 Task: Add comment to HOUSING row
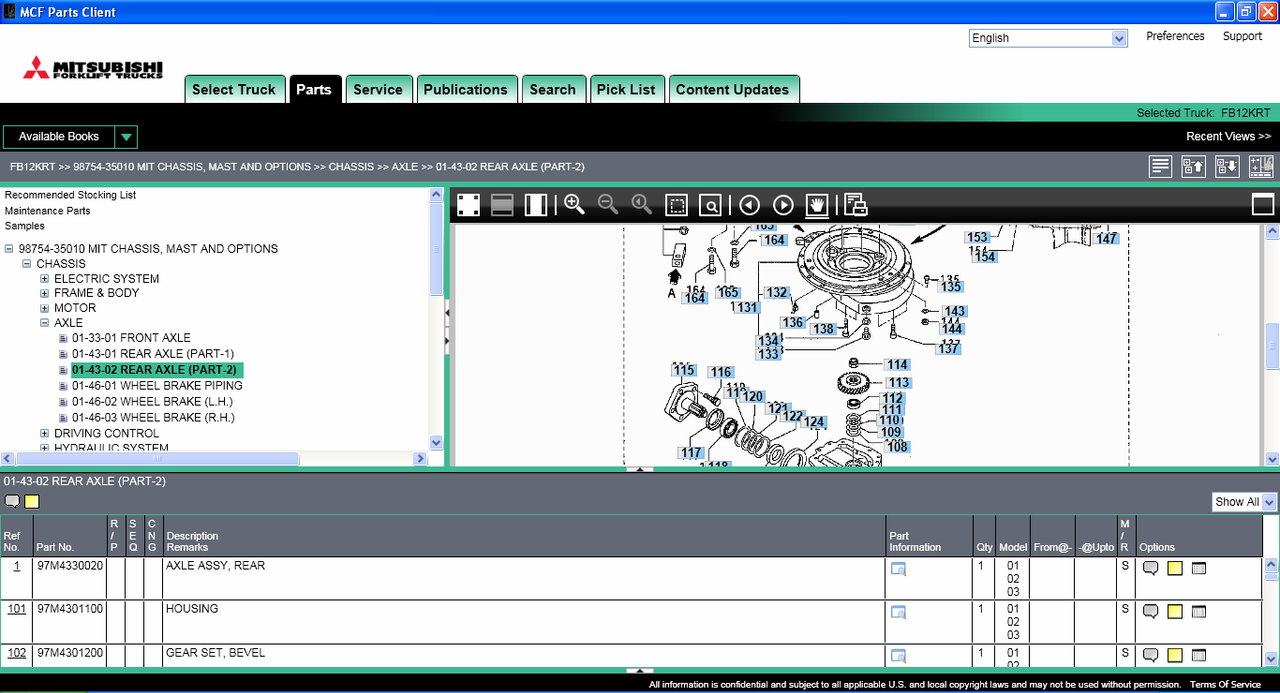point(1151,611)
